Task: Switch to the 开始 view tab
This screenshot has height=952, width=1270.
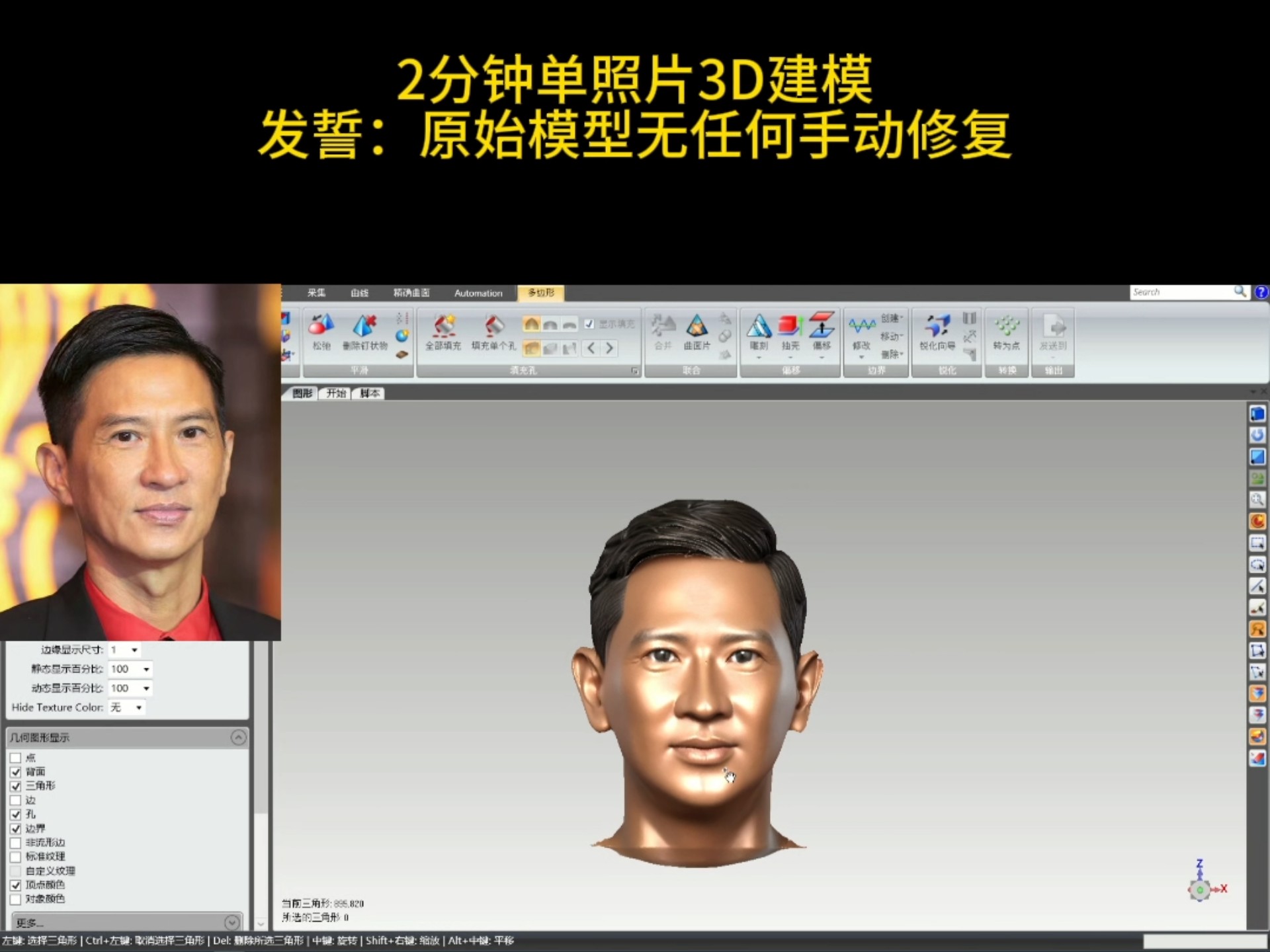Action: pos(335,393)
